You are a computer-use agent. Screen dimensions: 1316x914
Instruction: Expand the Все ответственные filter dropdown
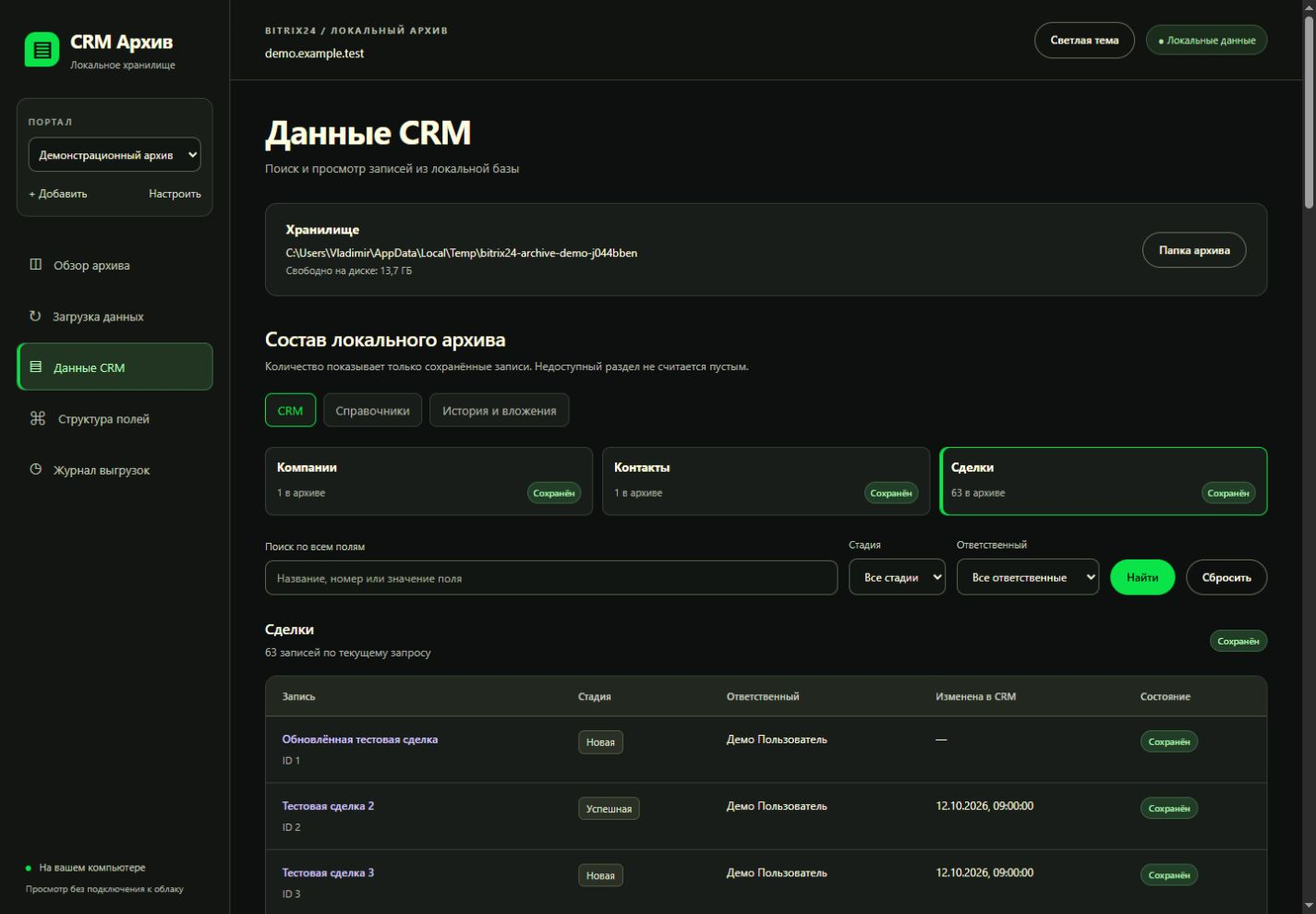pyautogui.click(x=1028, y=577)
